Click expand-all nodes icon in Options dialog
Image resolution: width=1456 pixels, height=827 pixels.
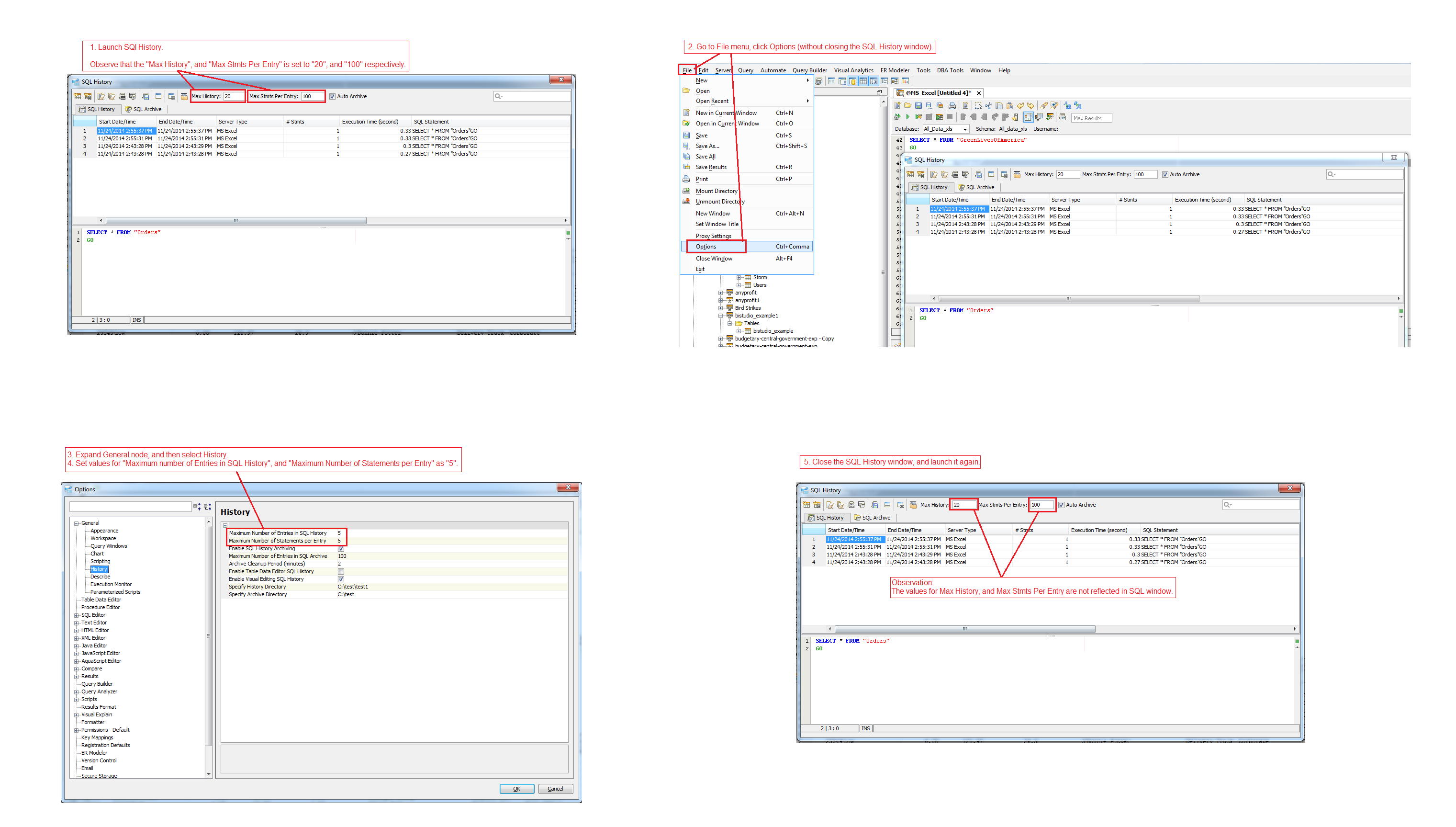(196, 506)
